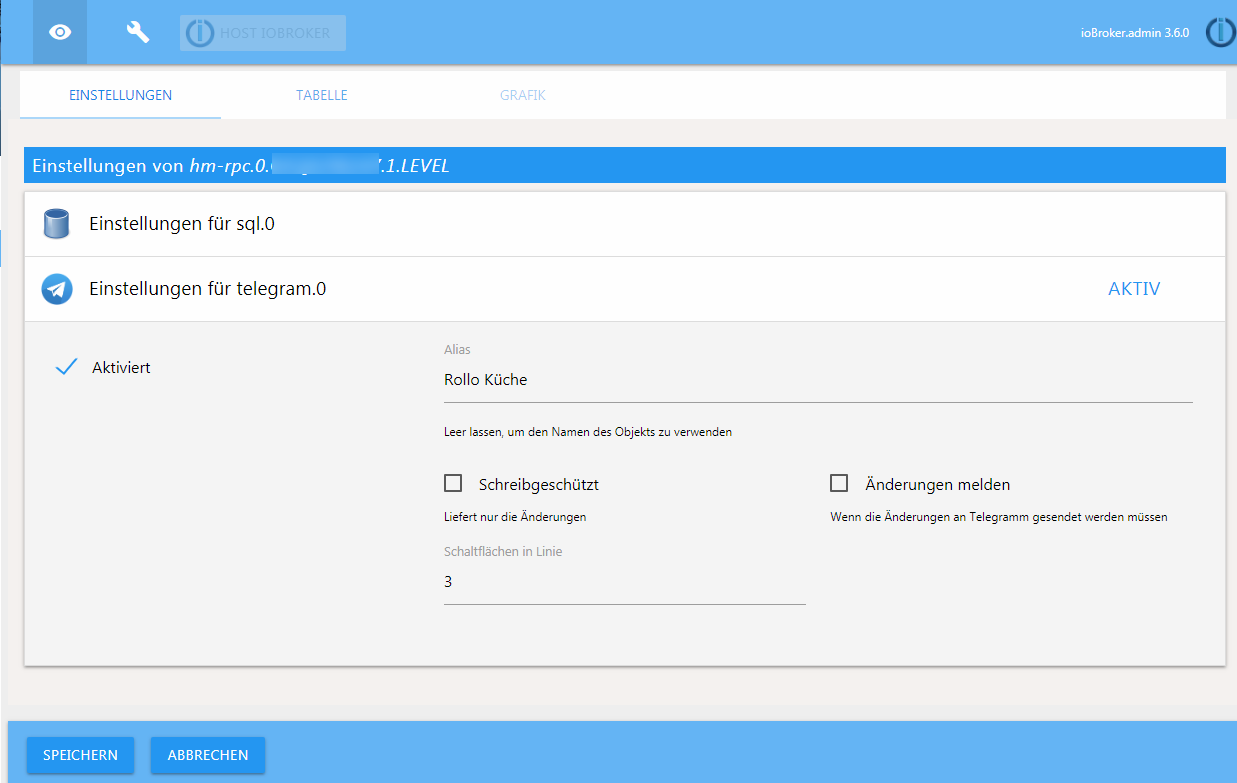Click the sql.0 database icon
Viewport: 1237px width, 783px height.
(x=57, y=224)
